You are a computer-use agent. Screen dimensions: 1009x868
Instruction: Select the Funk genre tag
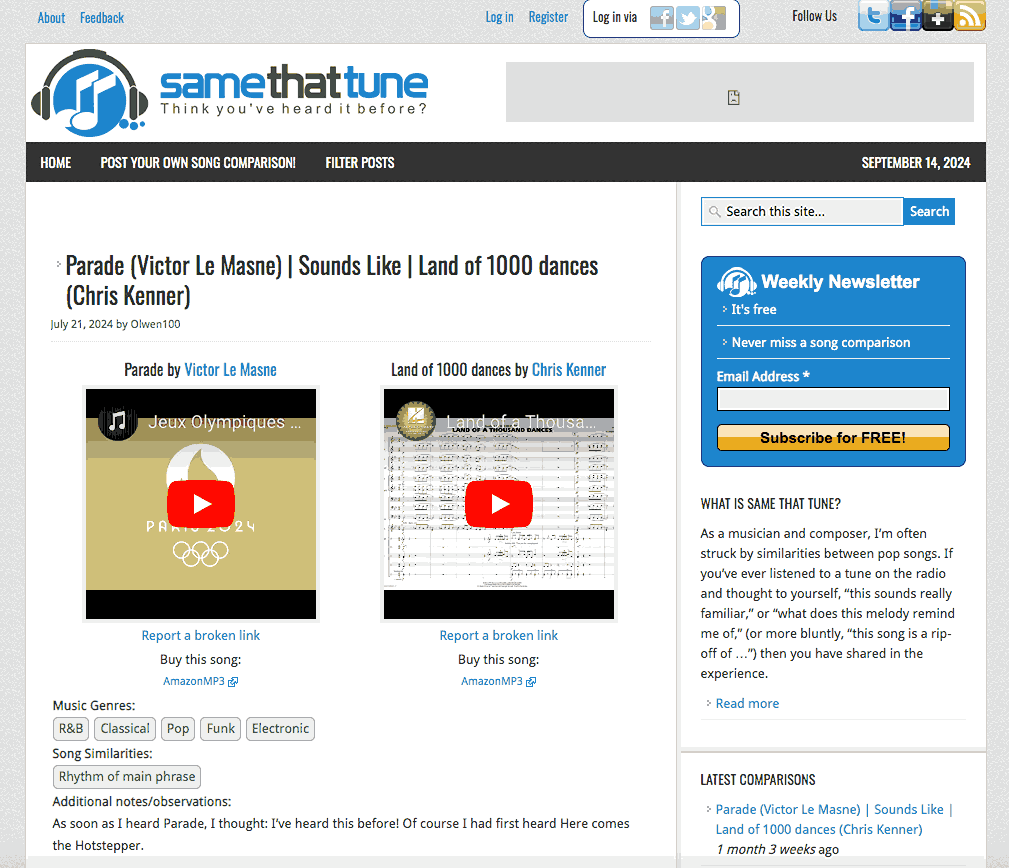coord(221,729)
